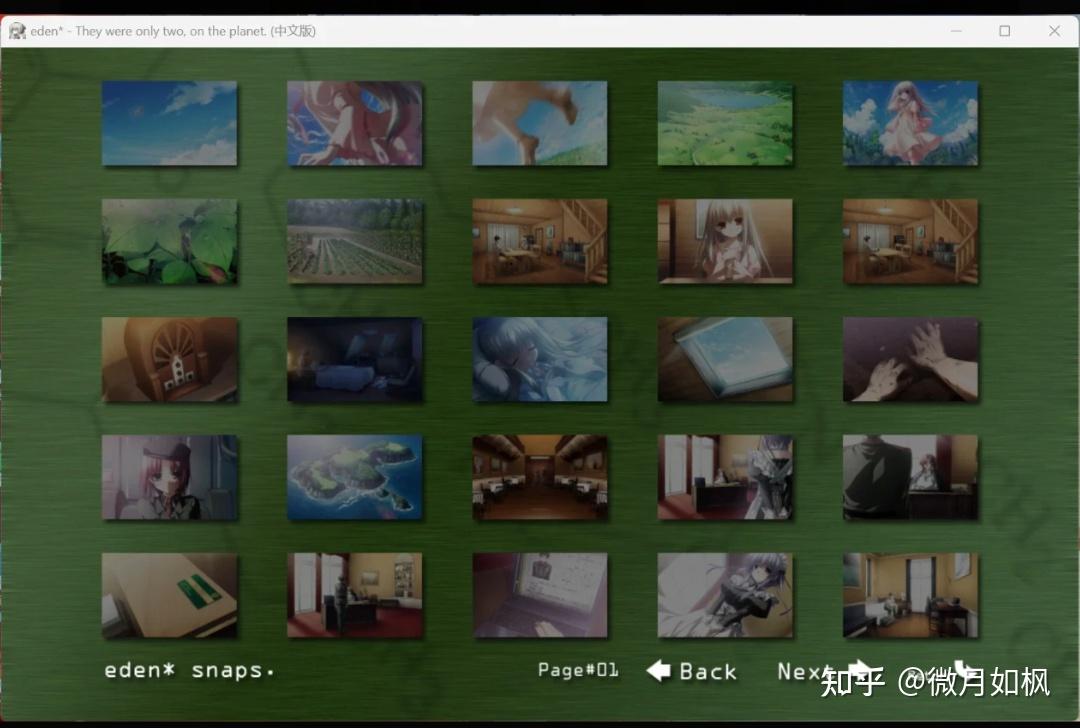Open the green leaves close-up thumbnail
This screenshot has height=728, width=1080.
pyautogui.click(x=169, y=241)
